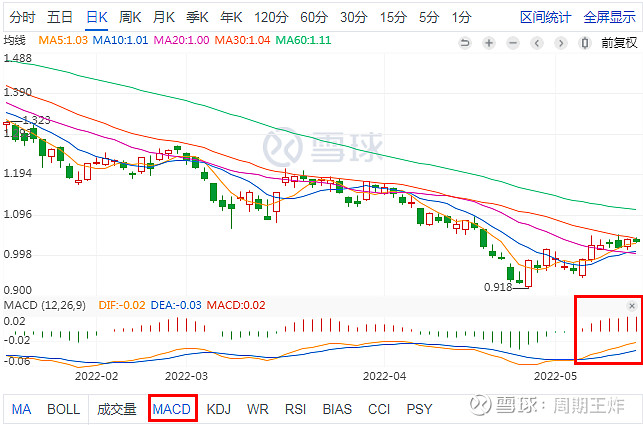Select MA overlay indicator

pyautogui.click(x=21, y=409)
